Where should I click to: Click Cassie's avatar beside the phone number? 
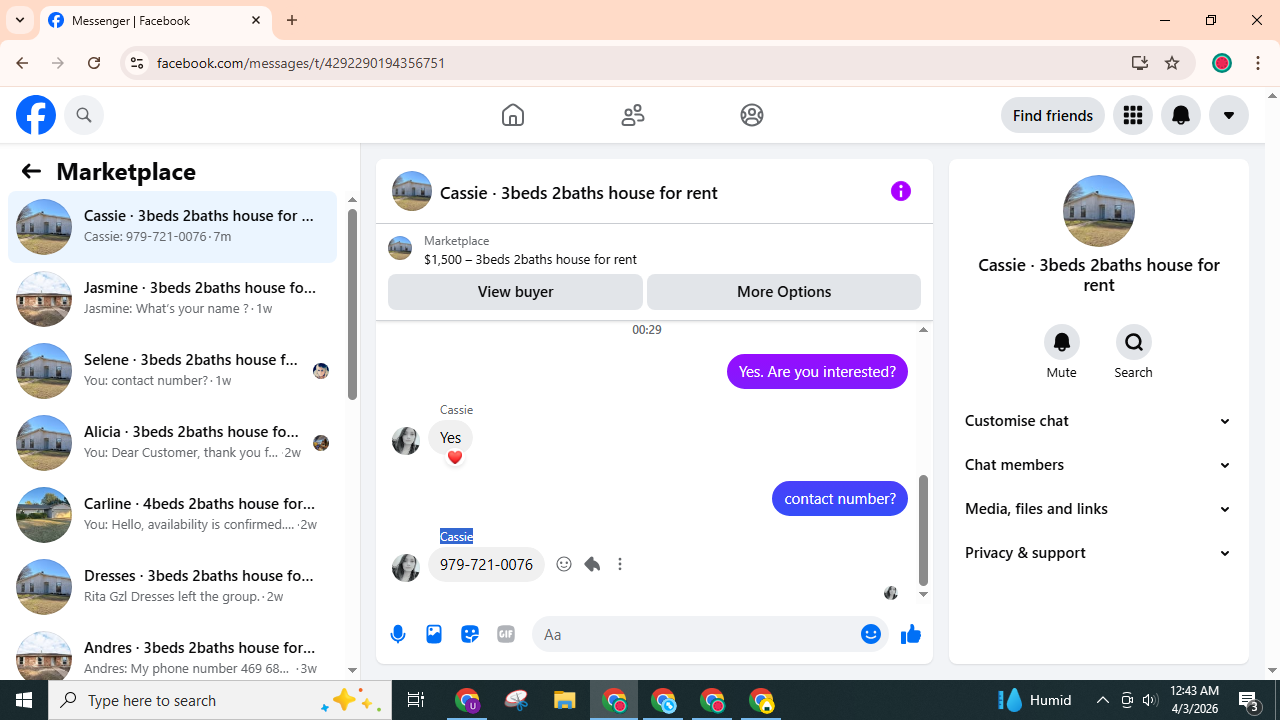[406, 567]
